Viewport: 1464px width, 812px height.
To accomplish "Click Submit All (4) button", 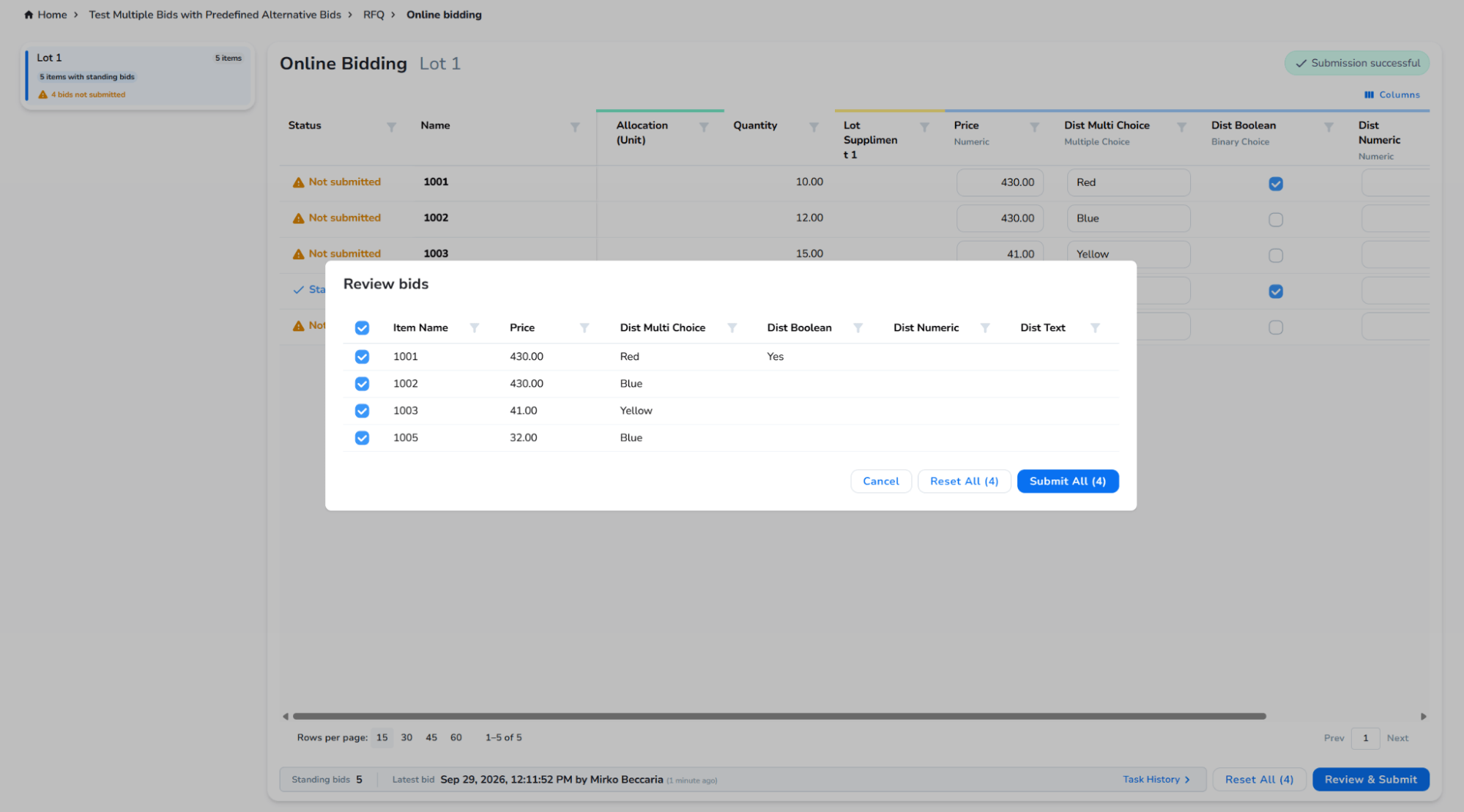I will [x=1068, y=481].
